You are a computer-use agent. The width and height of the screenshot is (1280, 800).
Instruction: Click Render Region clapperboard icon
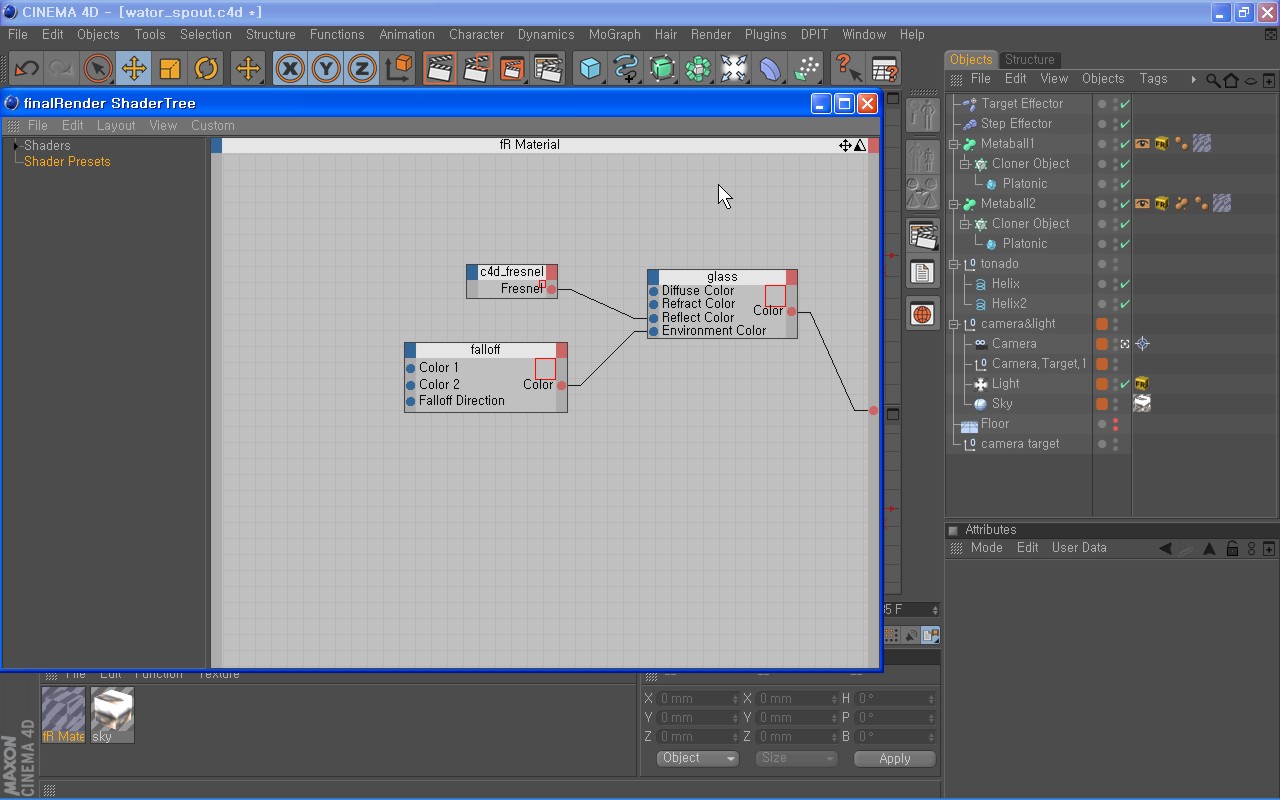(476, 69)
